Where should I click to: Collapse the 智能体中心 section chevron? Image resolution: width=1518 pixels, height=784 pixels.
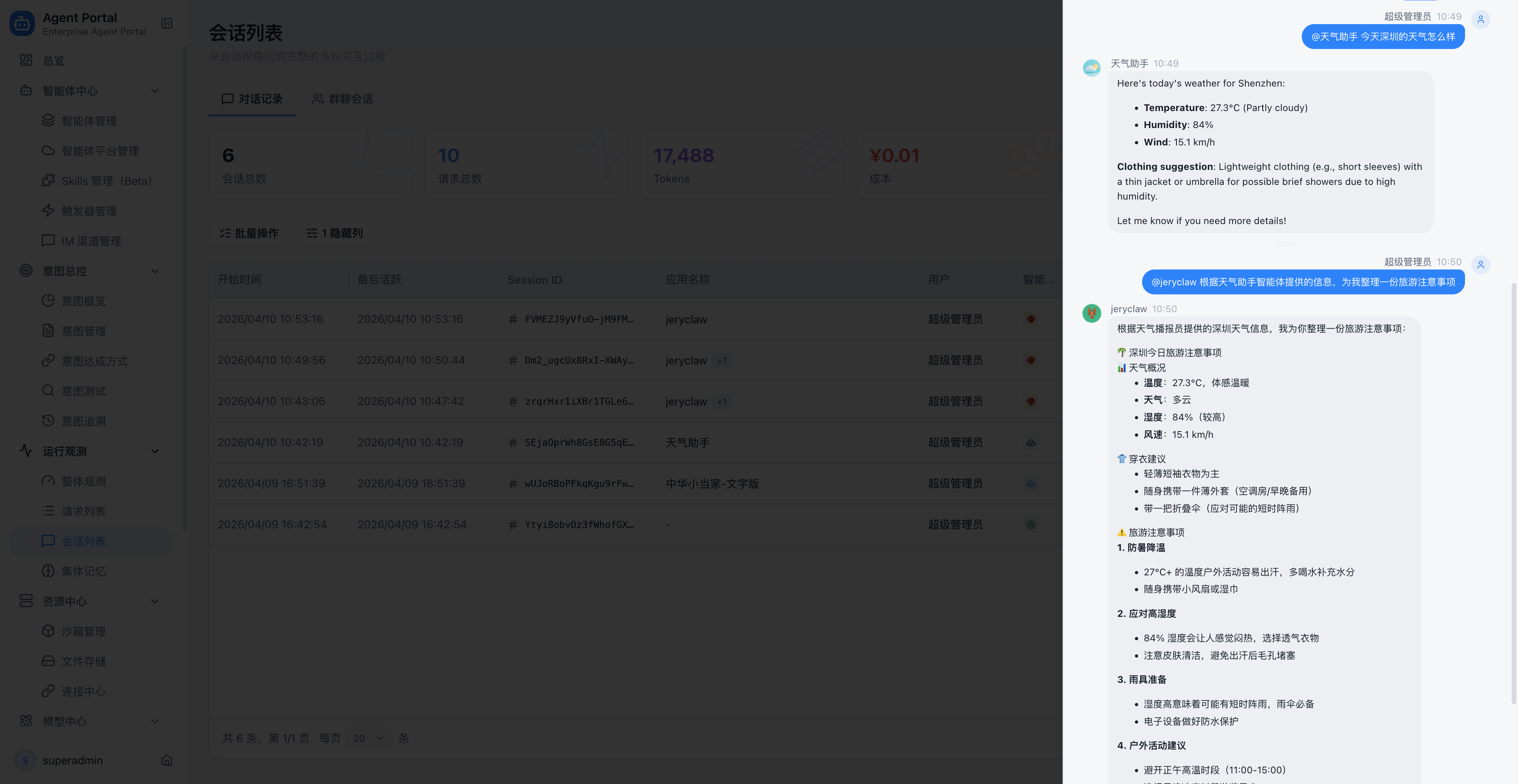click(x=155, y=91)
